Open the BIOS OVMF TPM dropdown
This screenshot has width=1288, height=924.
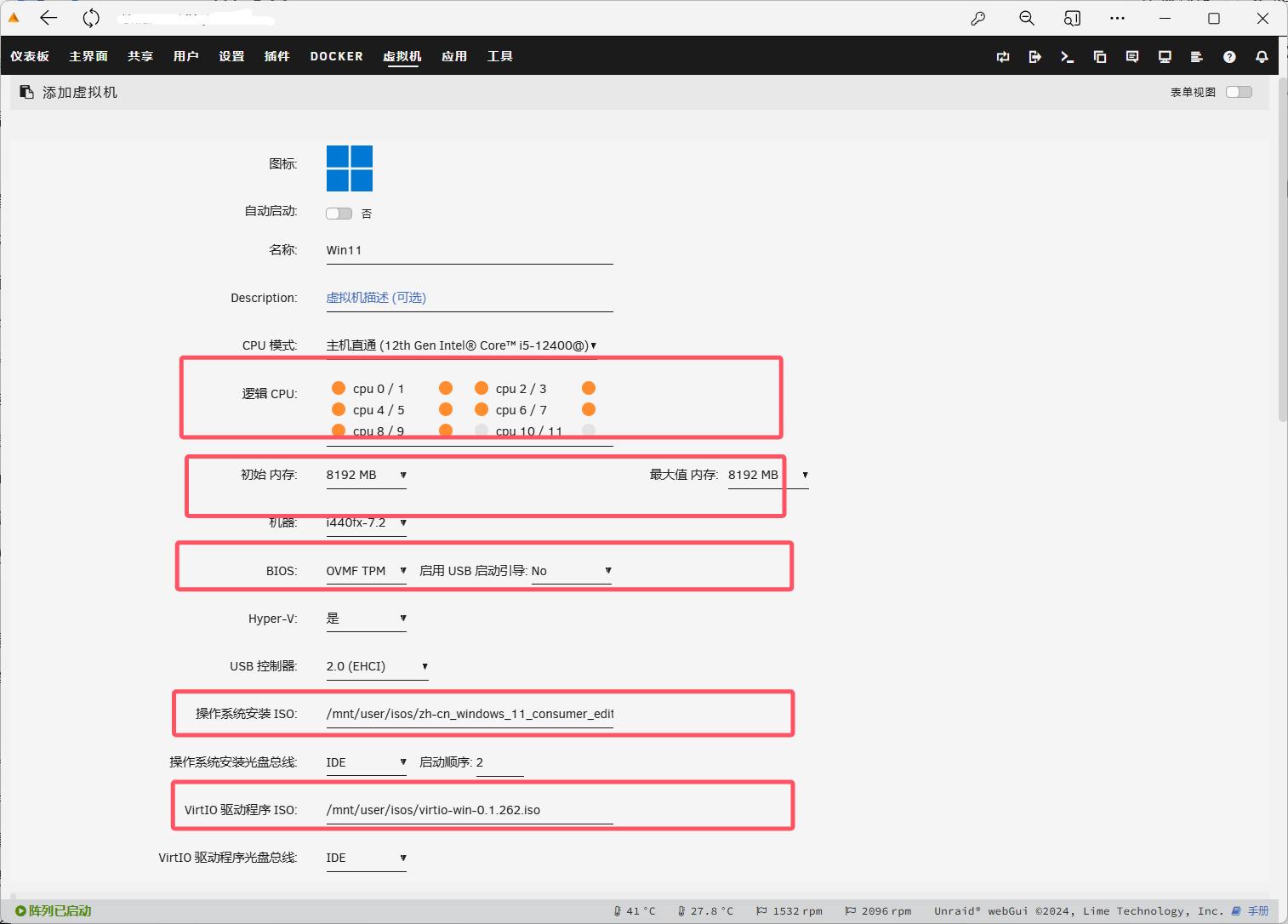coord(366,571)
